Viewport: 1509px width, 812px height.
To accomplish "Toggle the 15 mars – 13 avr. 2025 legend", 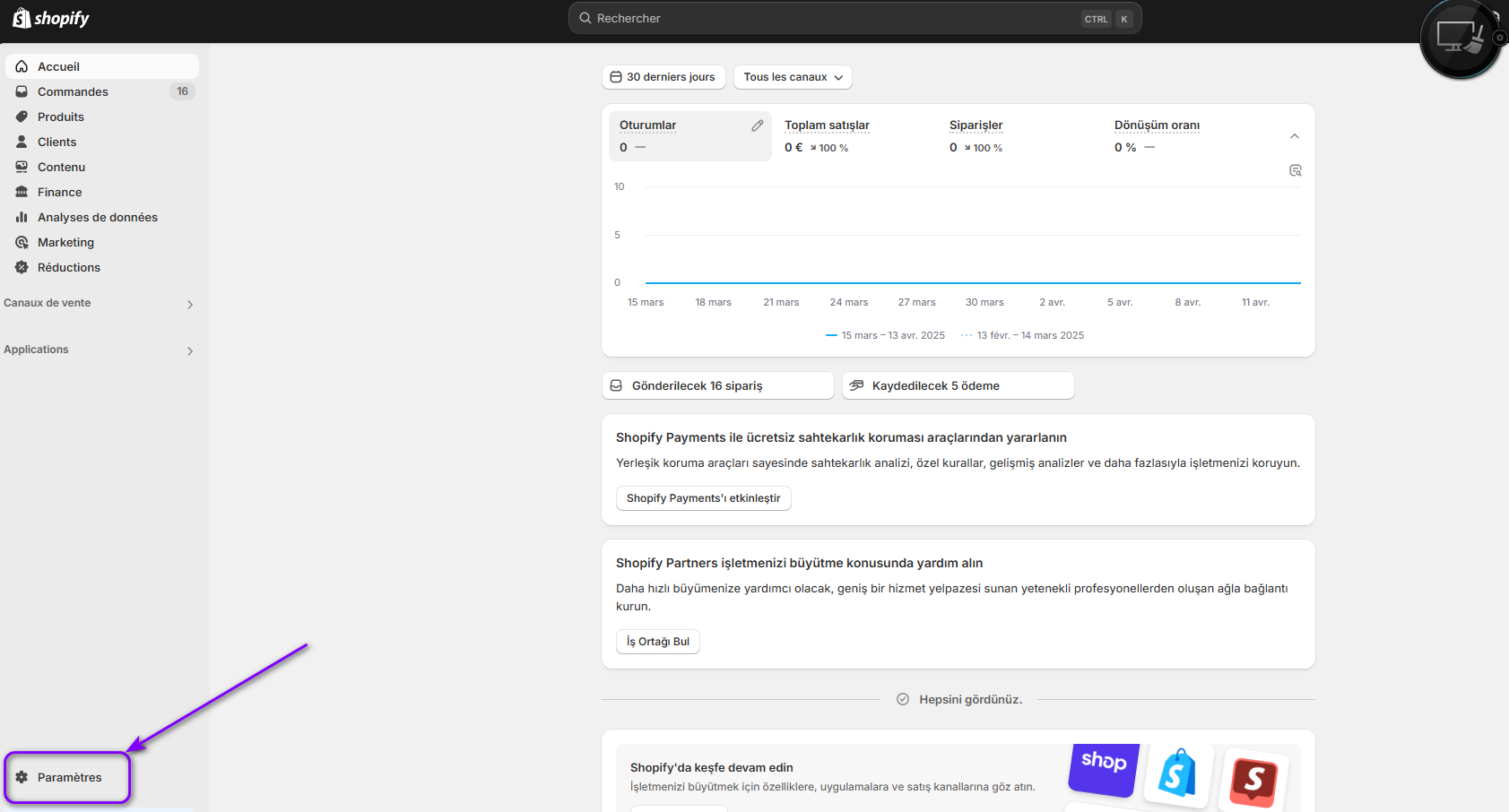I will (x=885, y=335).
